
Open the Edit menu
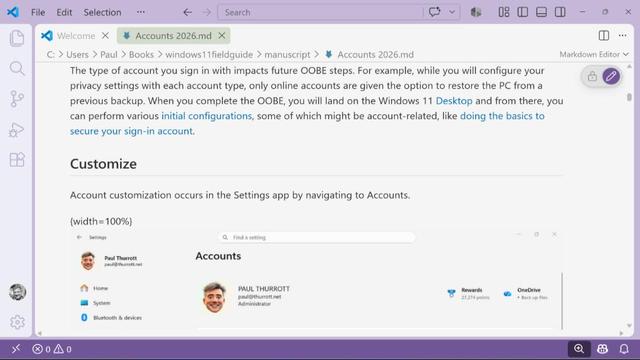[x=64, y=12]
